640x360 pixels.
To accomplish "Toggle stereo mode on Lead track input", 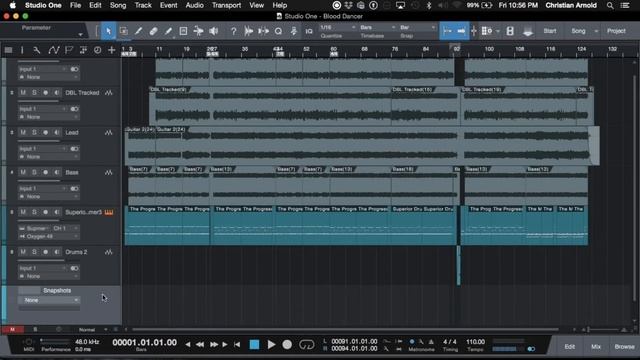I will point(74,149).
